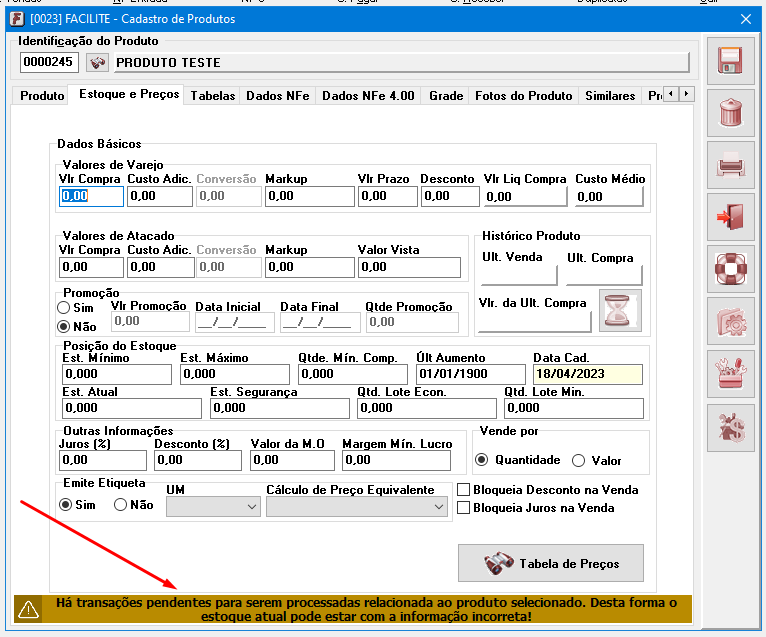Click the warning triangle icon in alert bar
This screenshot has height=637, width=766.
pos(28,609)
